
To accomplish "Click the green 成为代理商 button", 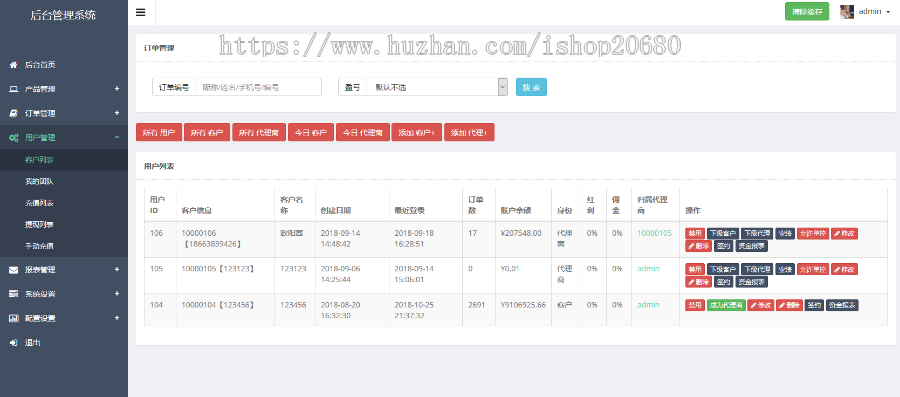I will 726,305.
